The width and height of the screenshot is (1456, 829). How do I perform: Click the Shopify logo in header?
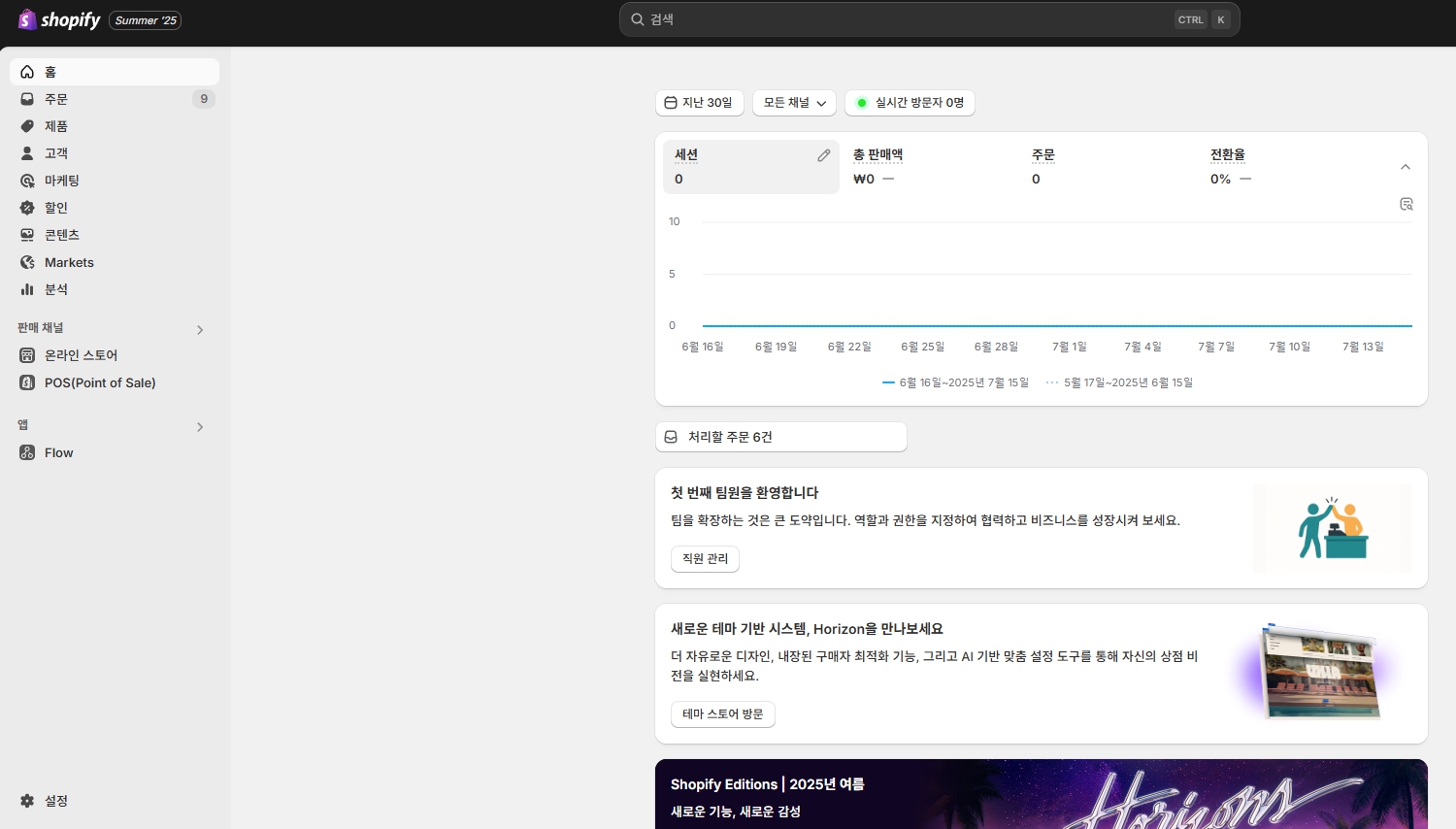[x=59, y=19]
